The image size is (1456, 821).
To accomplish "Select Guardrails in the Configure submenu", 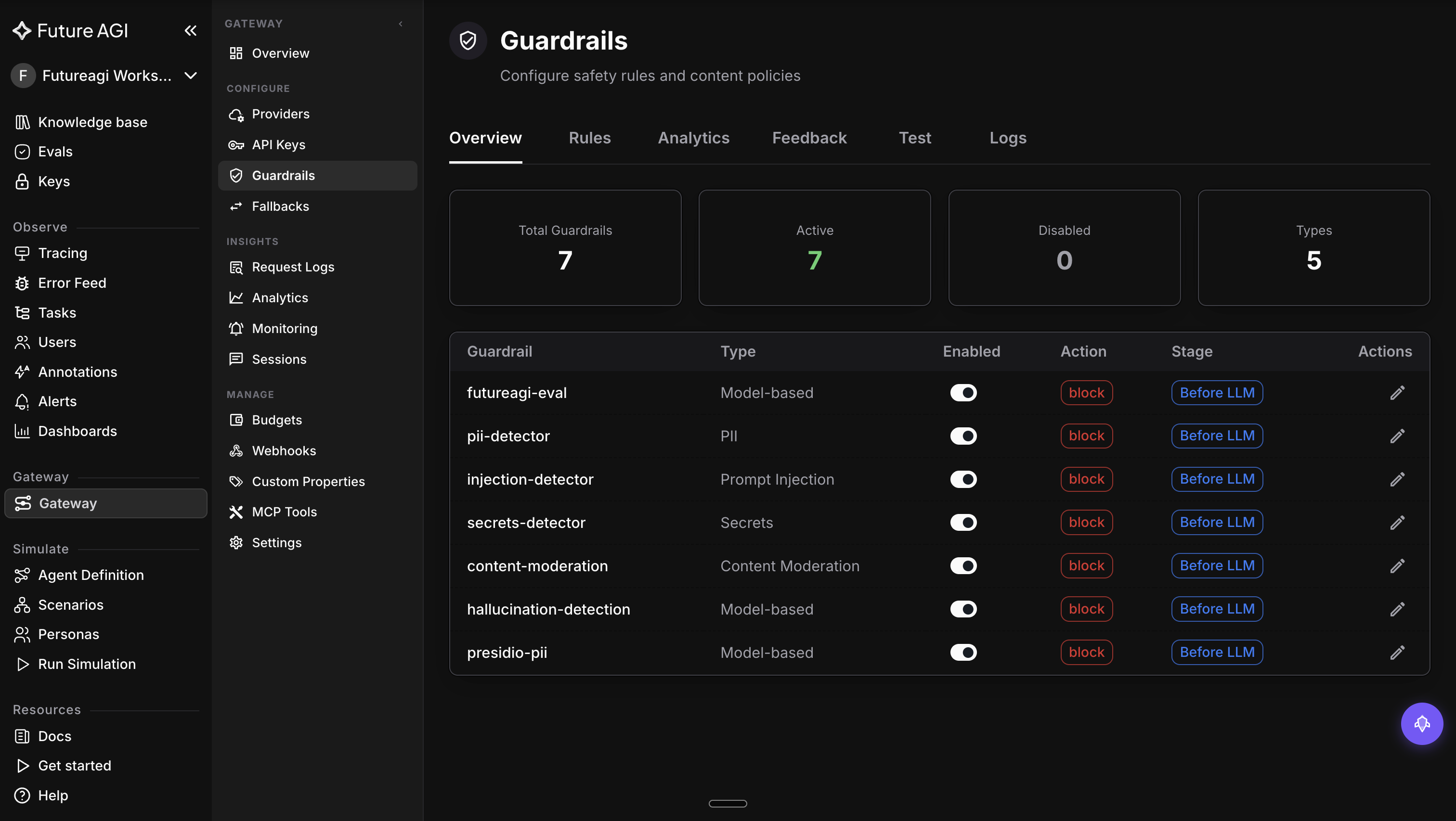I will click(318, 176).
